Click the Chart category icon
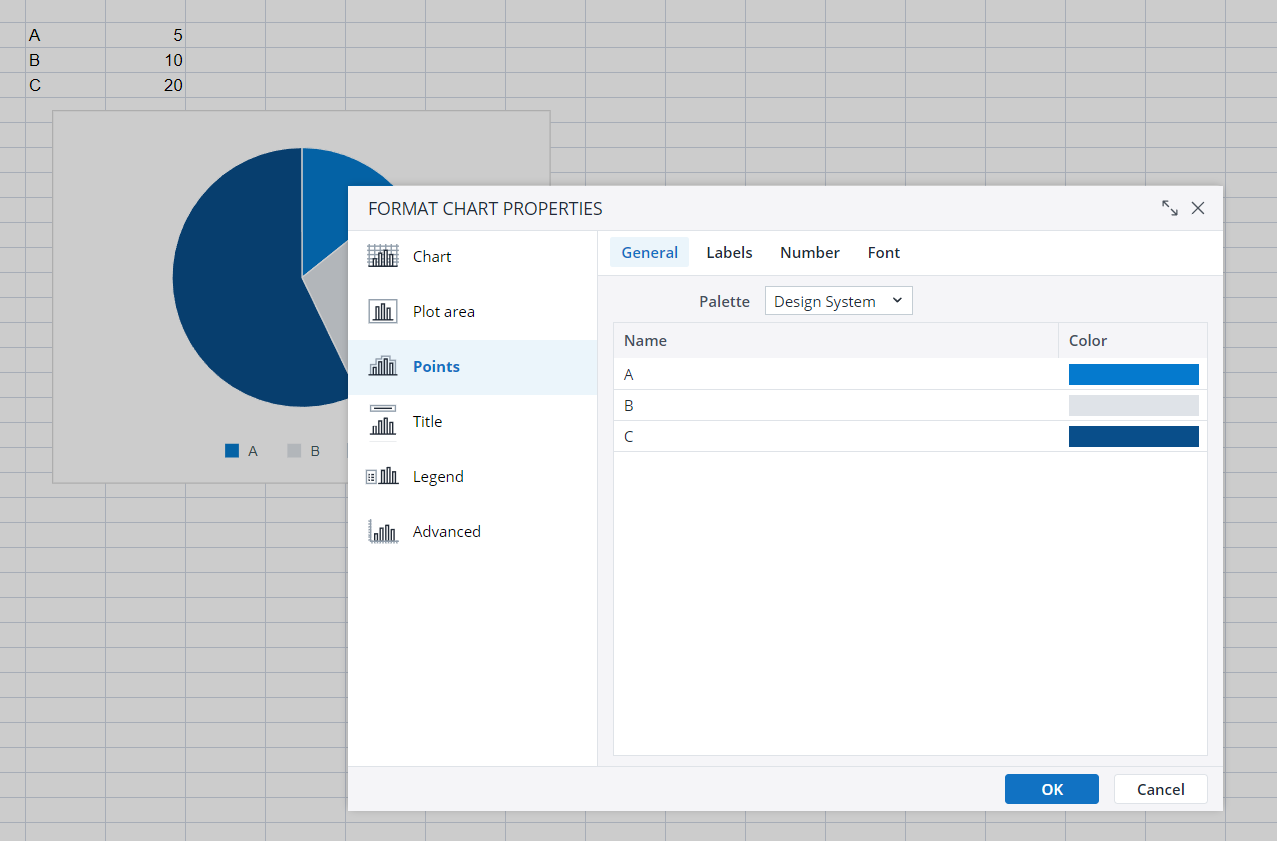 point(383,256)
